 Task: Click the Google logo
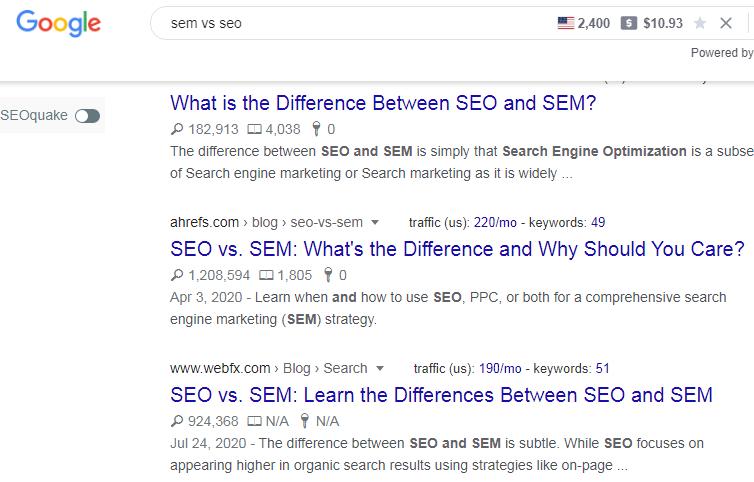[58, 24]
